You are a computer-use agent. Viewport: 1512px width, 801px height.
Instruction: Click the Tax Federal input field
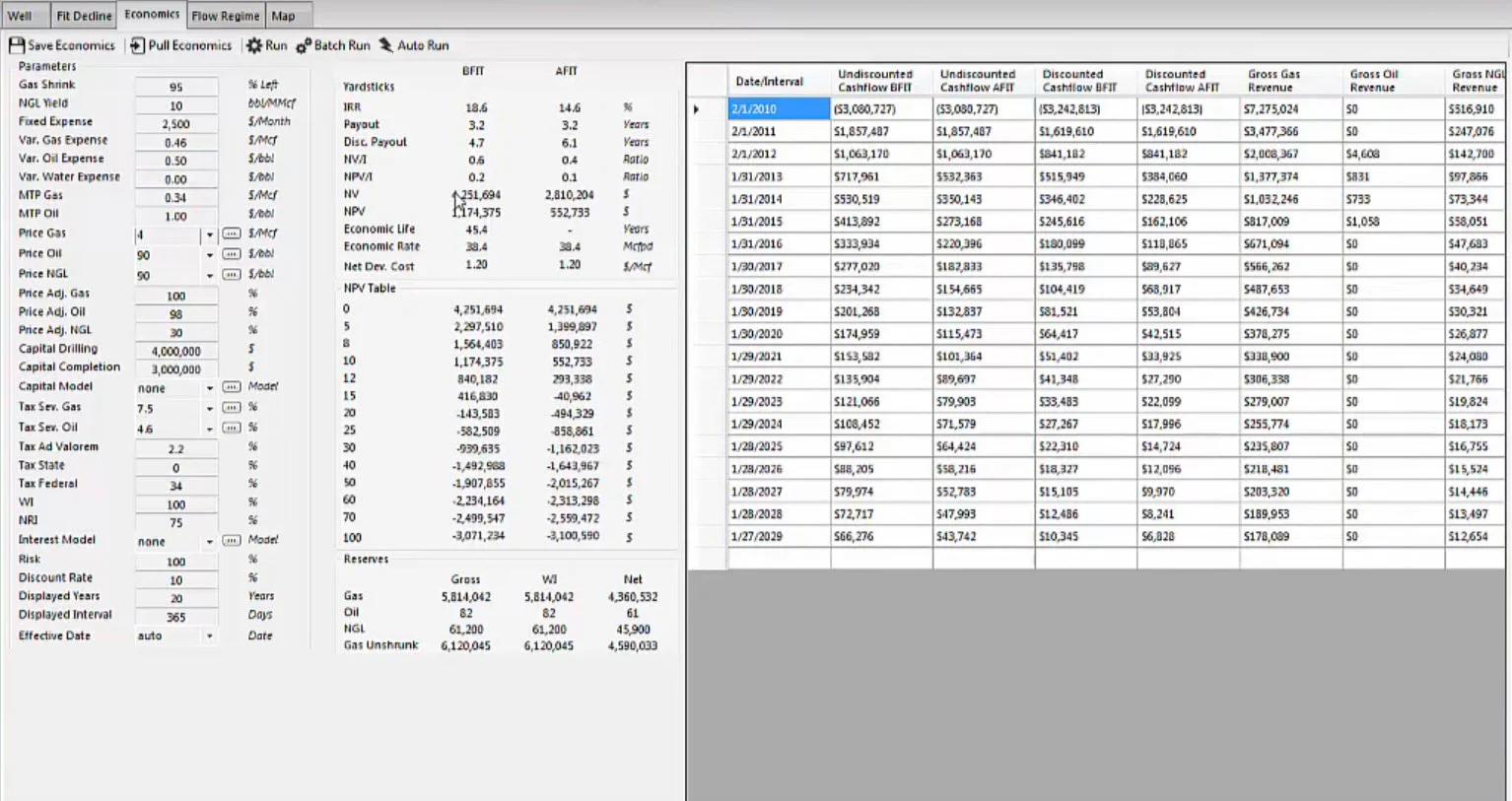(x=175, y=486)
